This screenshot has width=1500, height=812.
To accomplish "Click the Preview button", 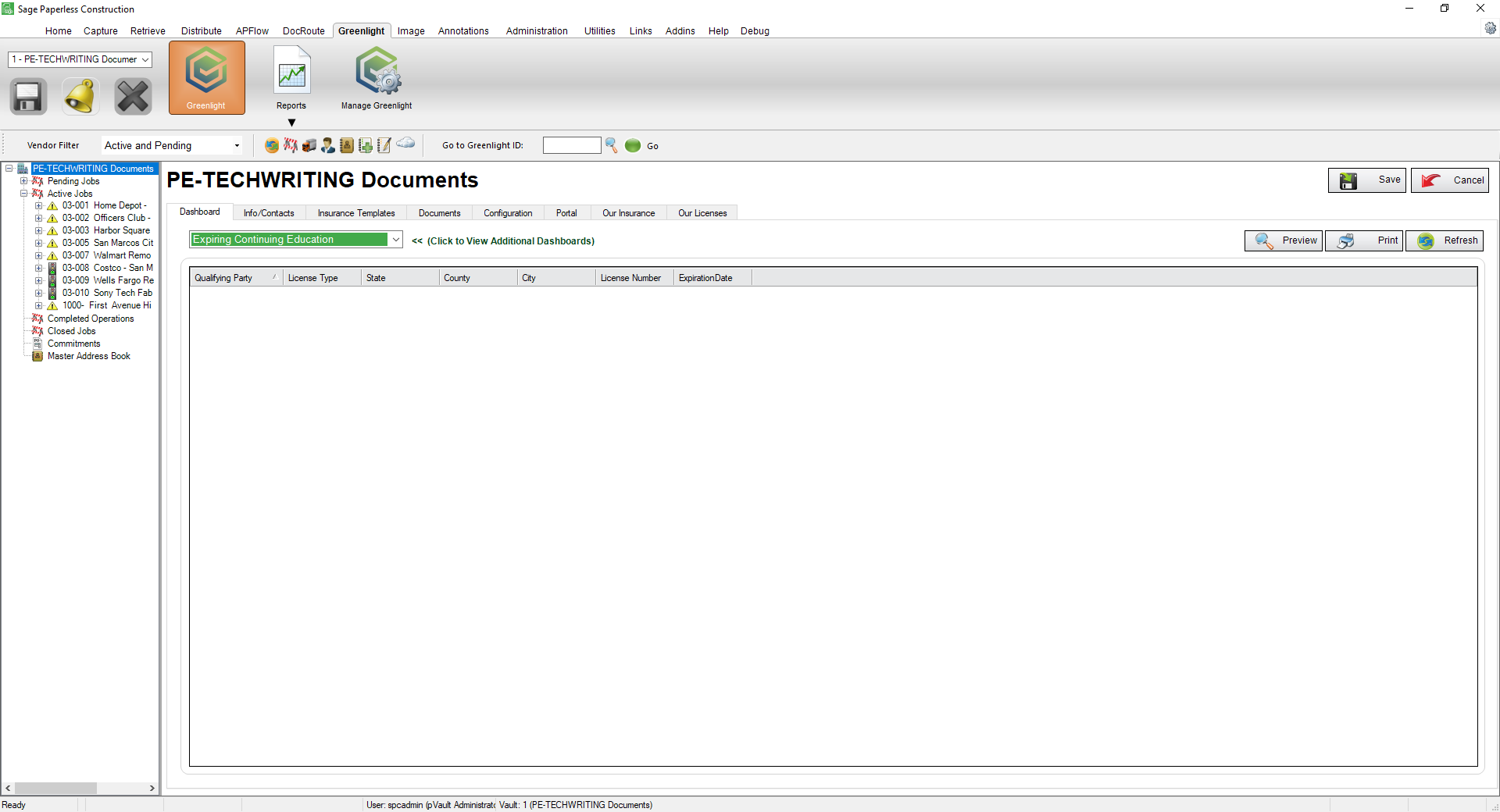I will pyautogui.click(x=1284, y=240).
